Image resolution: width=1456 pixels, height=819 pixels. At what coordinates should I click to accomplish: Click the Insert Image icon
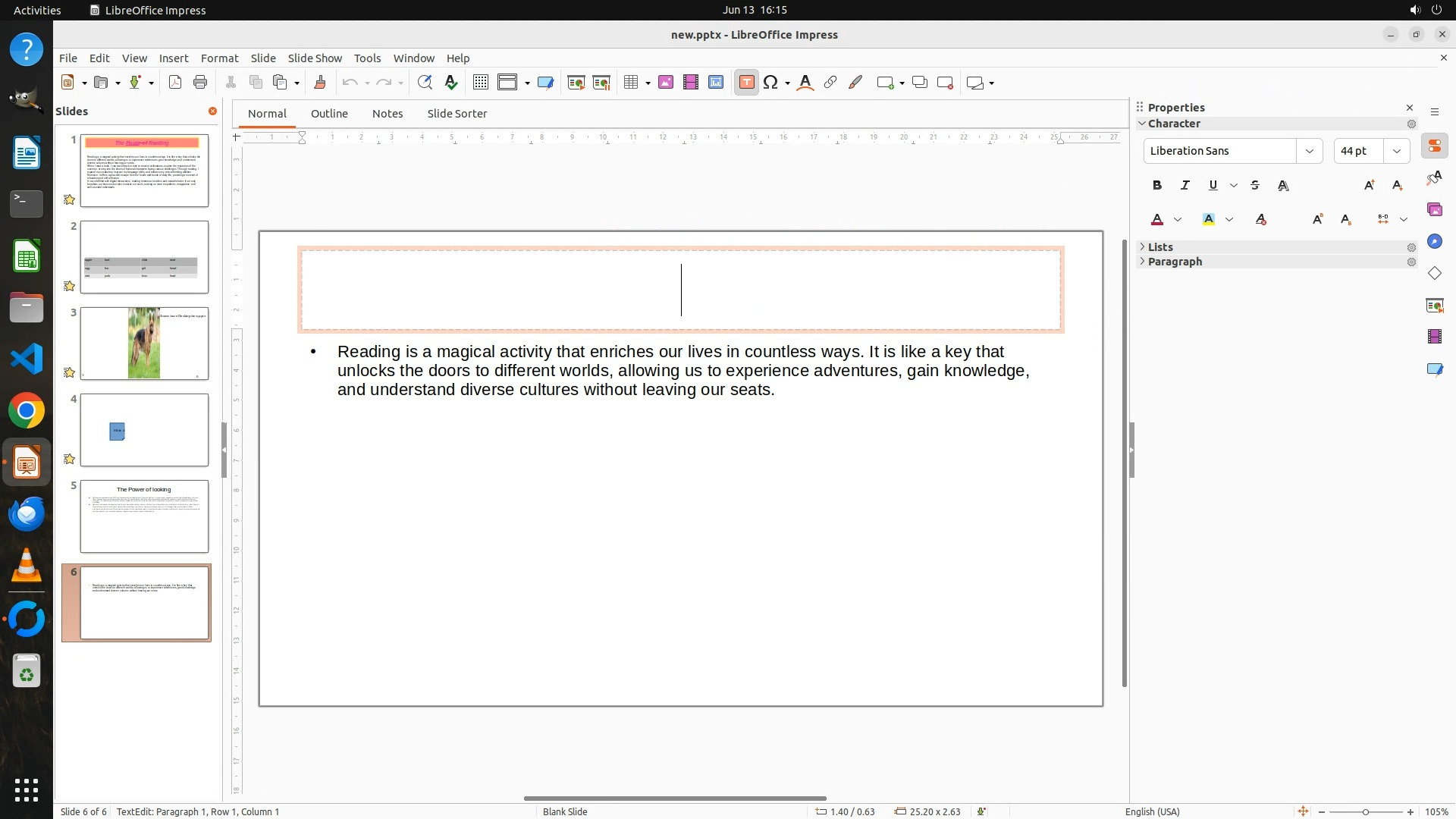point(666,83)
